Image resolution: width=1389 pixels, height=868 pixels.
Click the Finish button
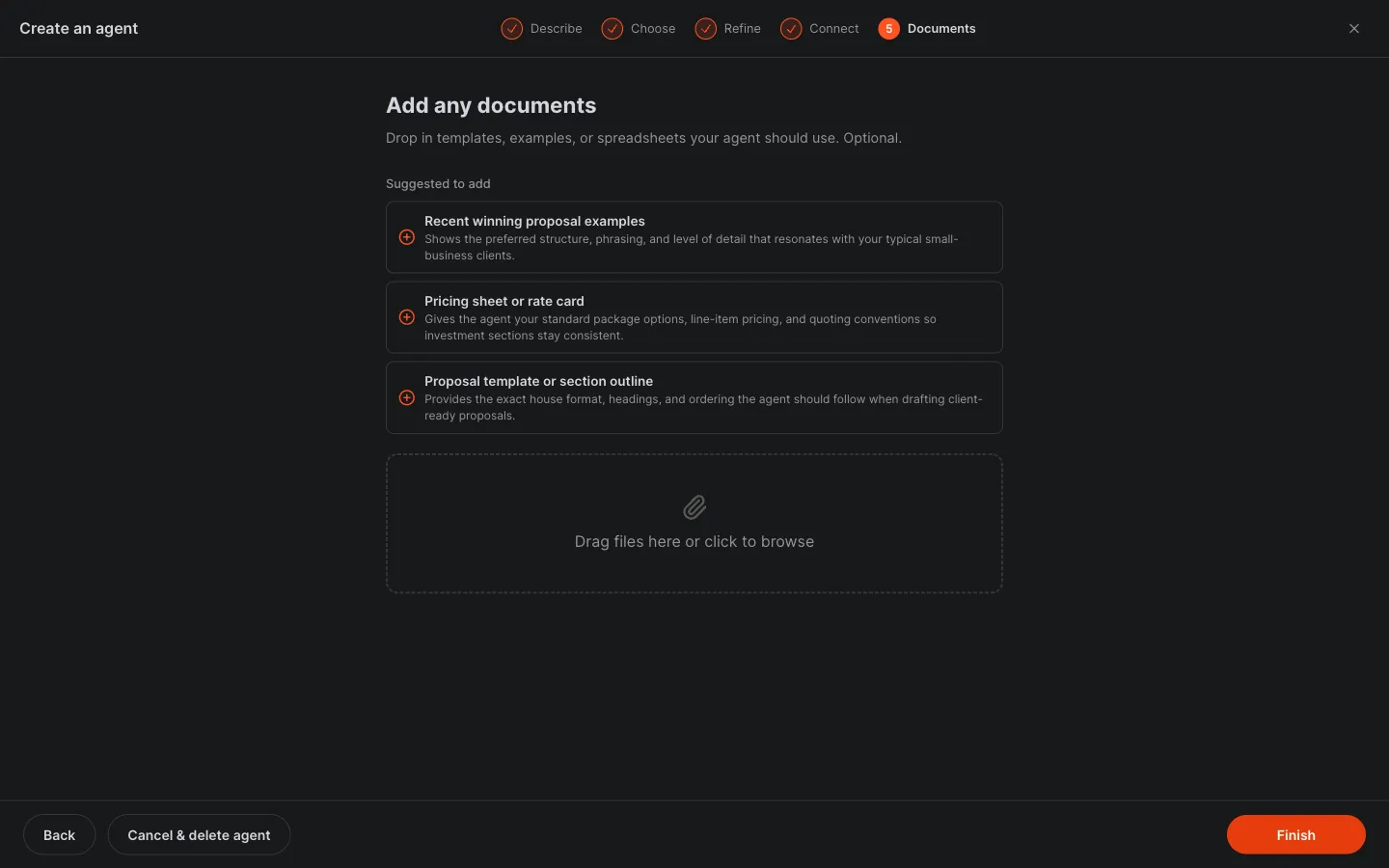[x=1296, y=835]
